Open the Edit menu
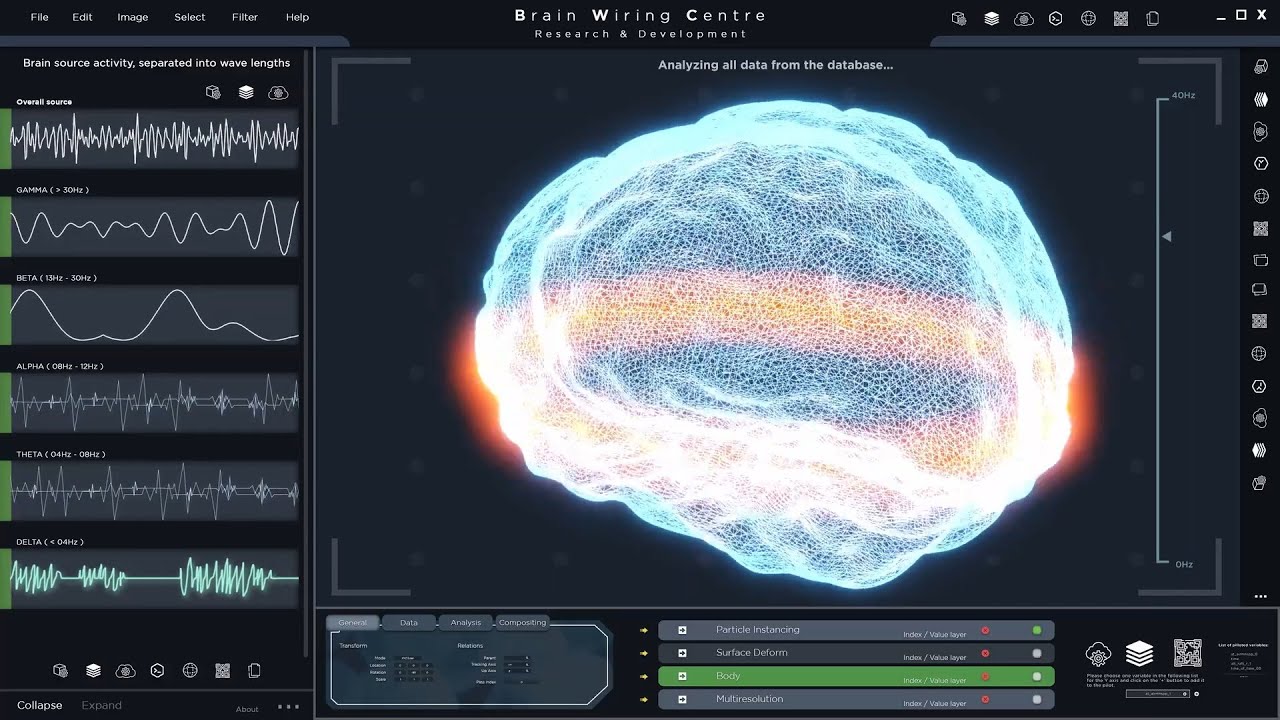 [82, 17]
